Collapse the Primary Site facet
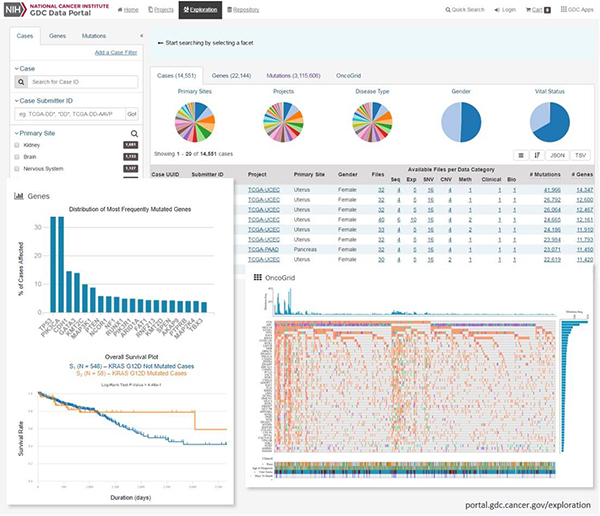Screen dimensions: 600x516 coord(17,132)
